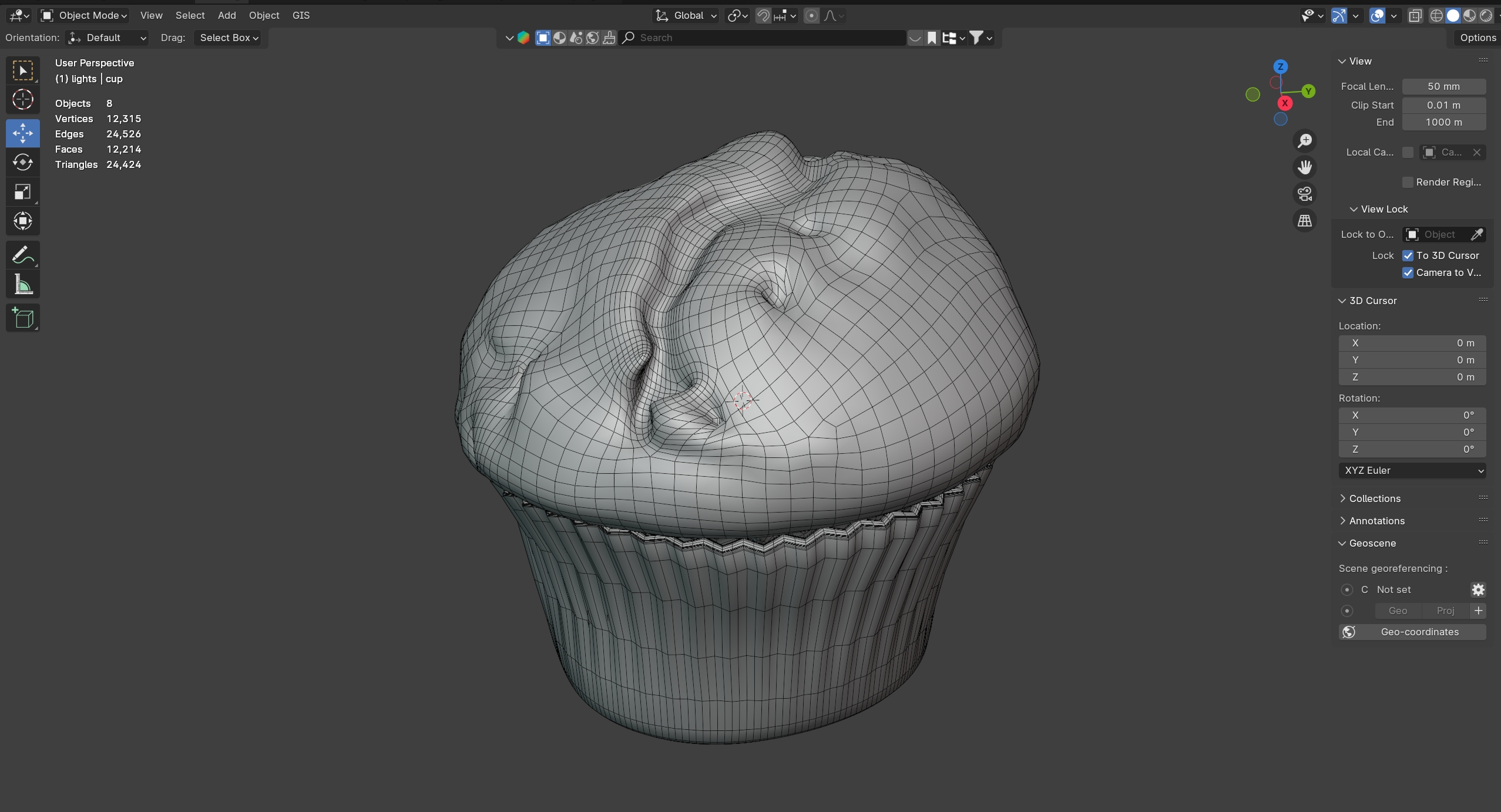The image size is (1501, 812).
Task: Select the Scale tool
Action: 22,192
